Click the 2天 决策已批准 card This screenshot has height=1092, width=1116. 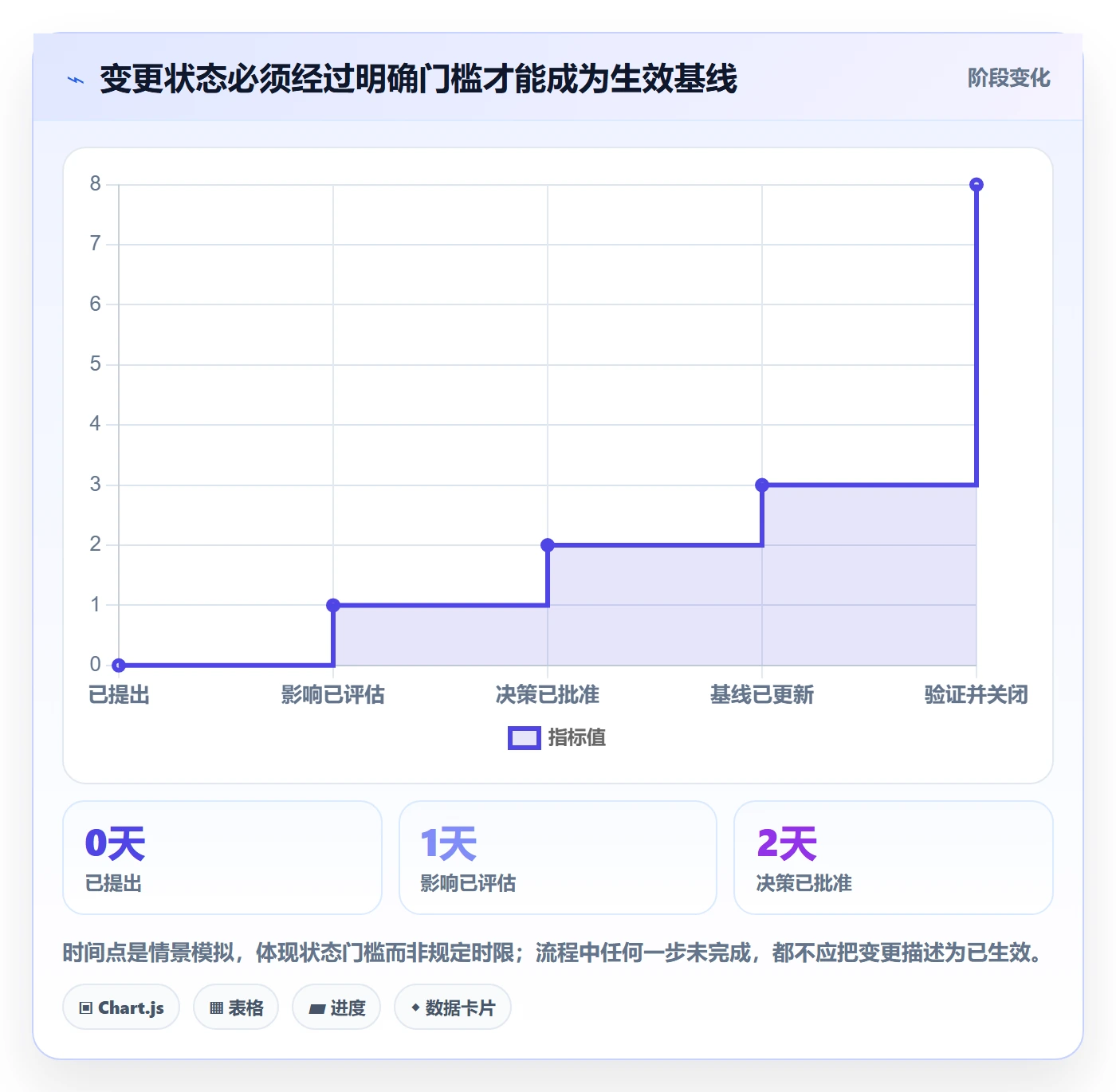(x=894, y=858)
